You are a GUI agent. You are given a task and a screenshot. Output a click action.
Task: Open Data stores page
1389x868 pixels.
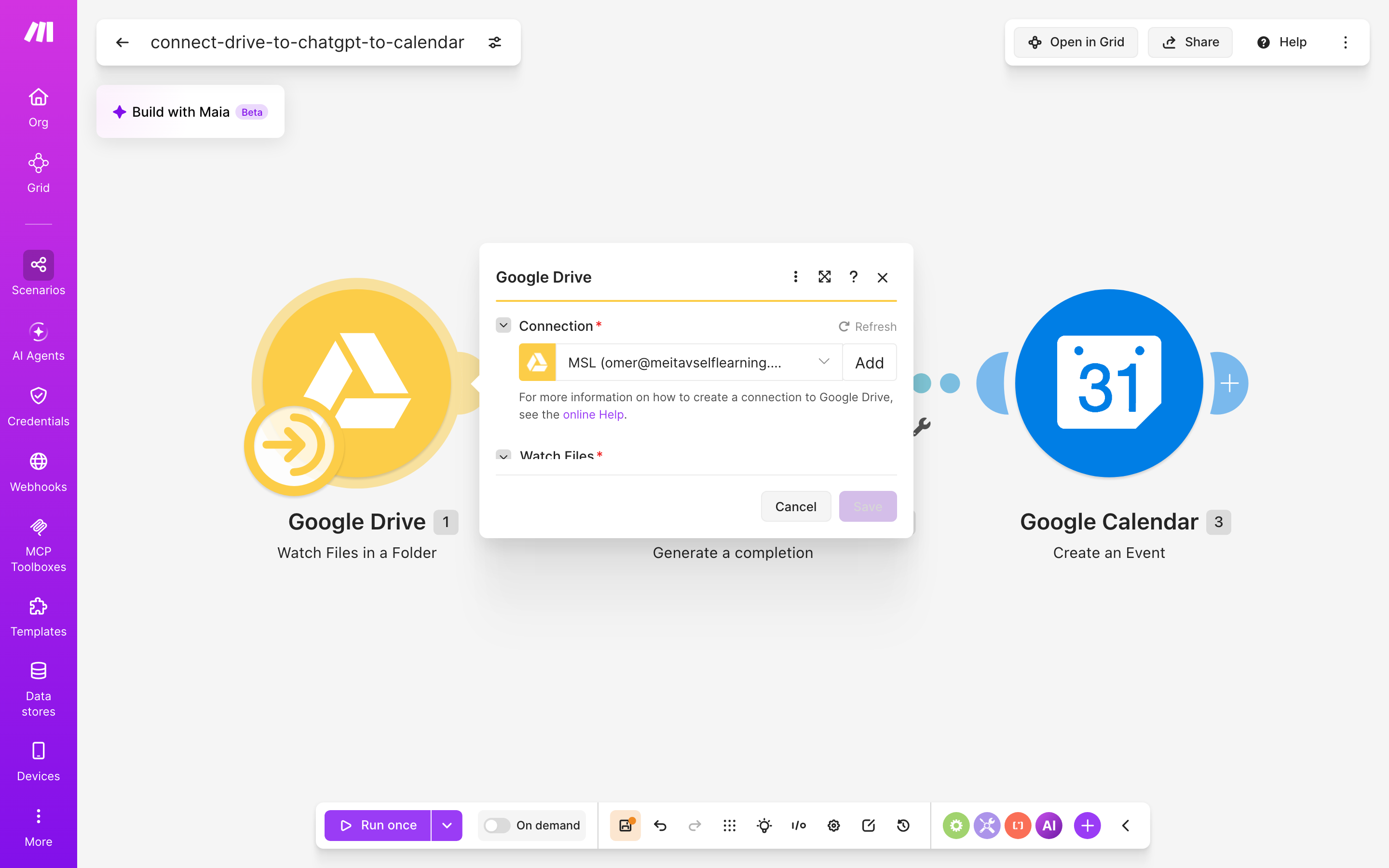point(39,689)
